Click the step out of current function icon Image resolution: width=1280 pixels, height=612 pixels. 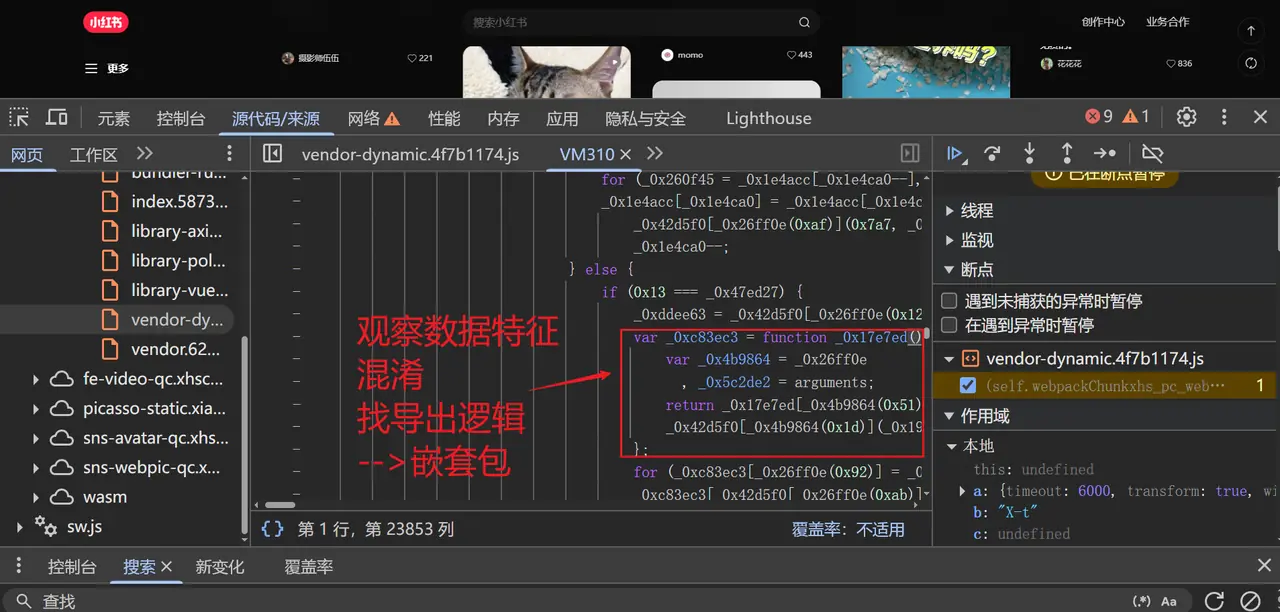click(1067, 153)
